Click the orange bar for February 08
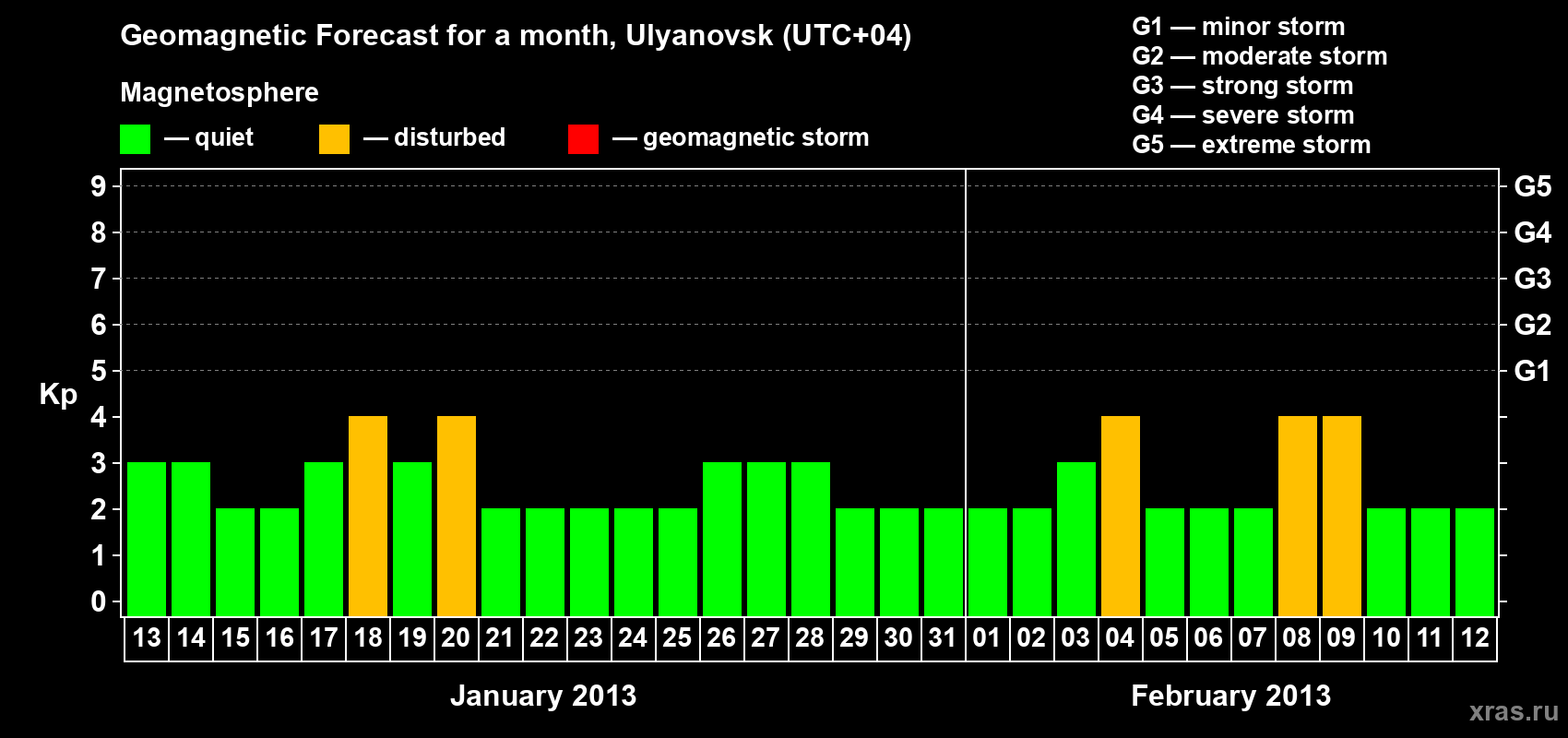Screen dimensions: 1568x738 coord(1298,516)
